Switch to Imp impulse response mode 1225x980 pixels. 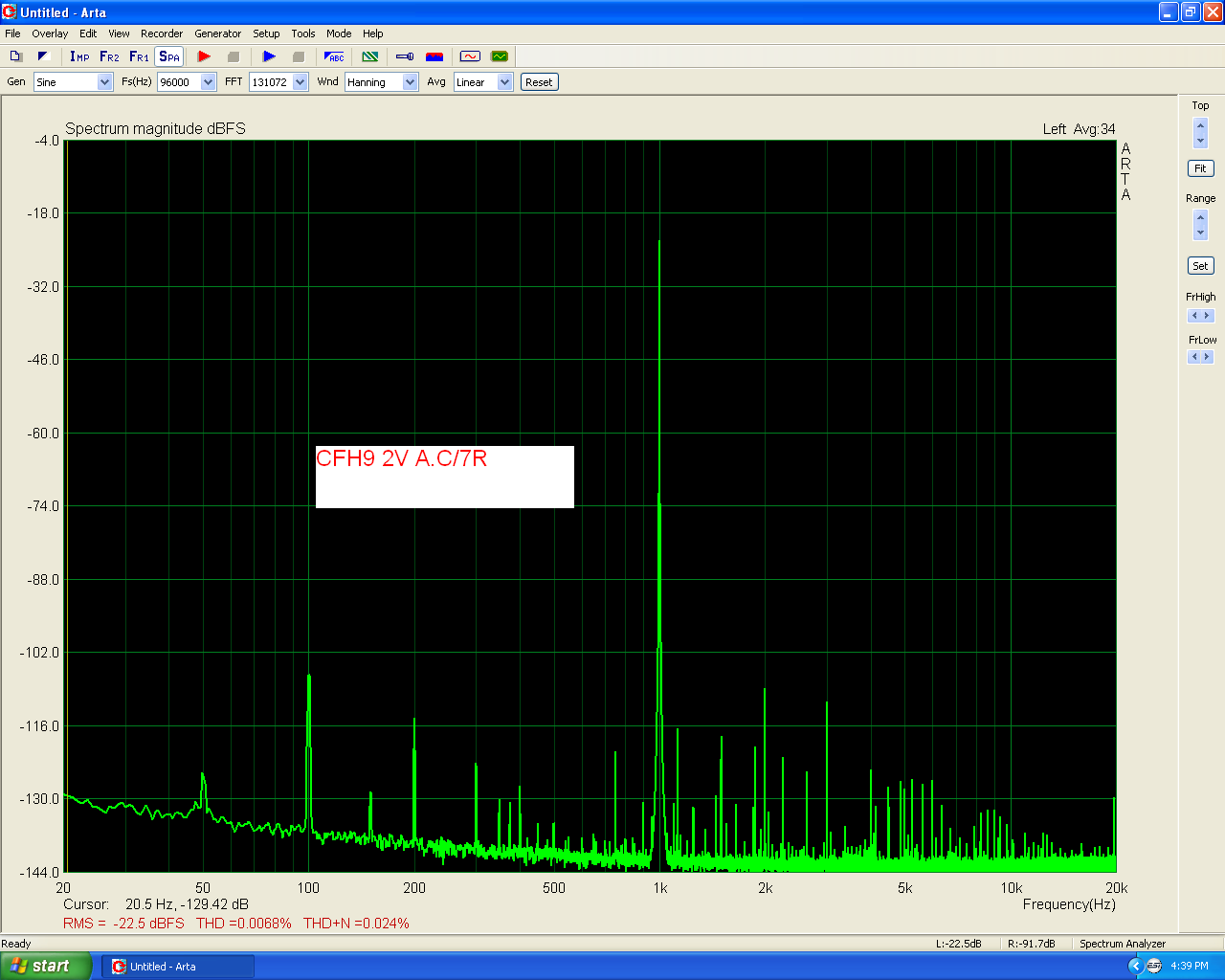pos(79,56)
